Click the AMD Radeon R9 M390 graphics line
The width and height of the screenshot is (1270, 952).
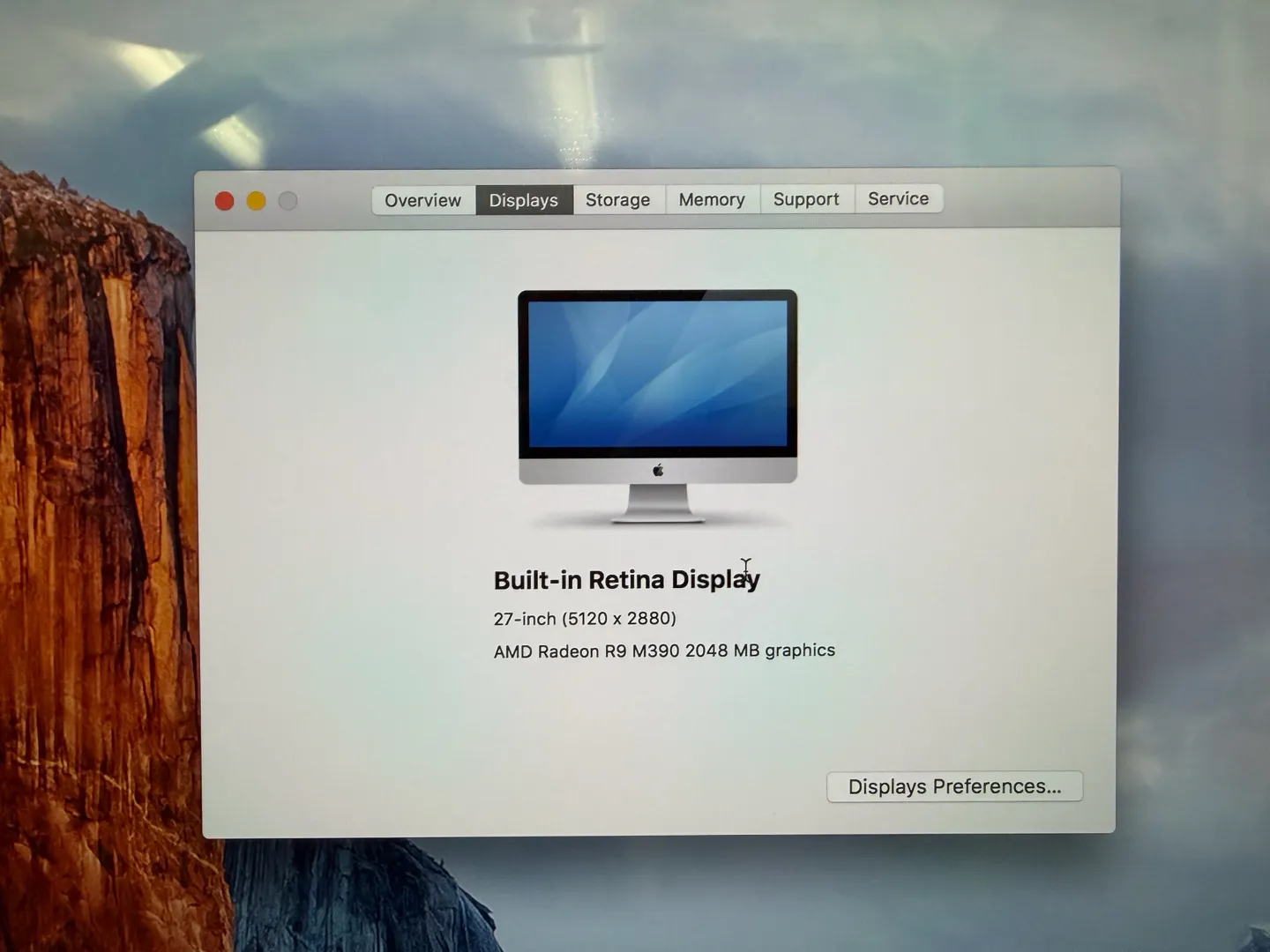[663, 651]
